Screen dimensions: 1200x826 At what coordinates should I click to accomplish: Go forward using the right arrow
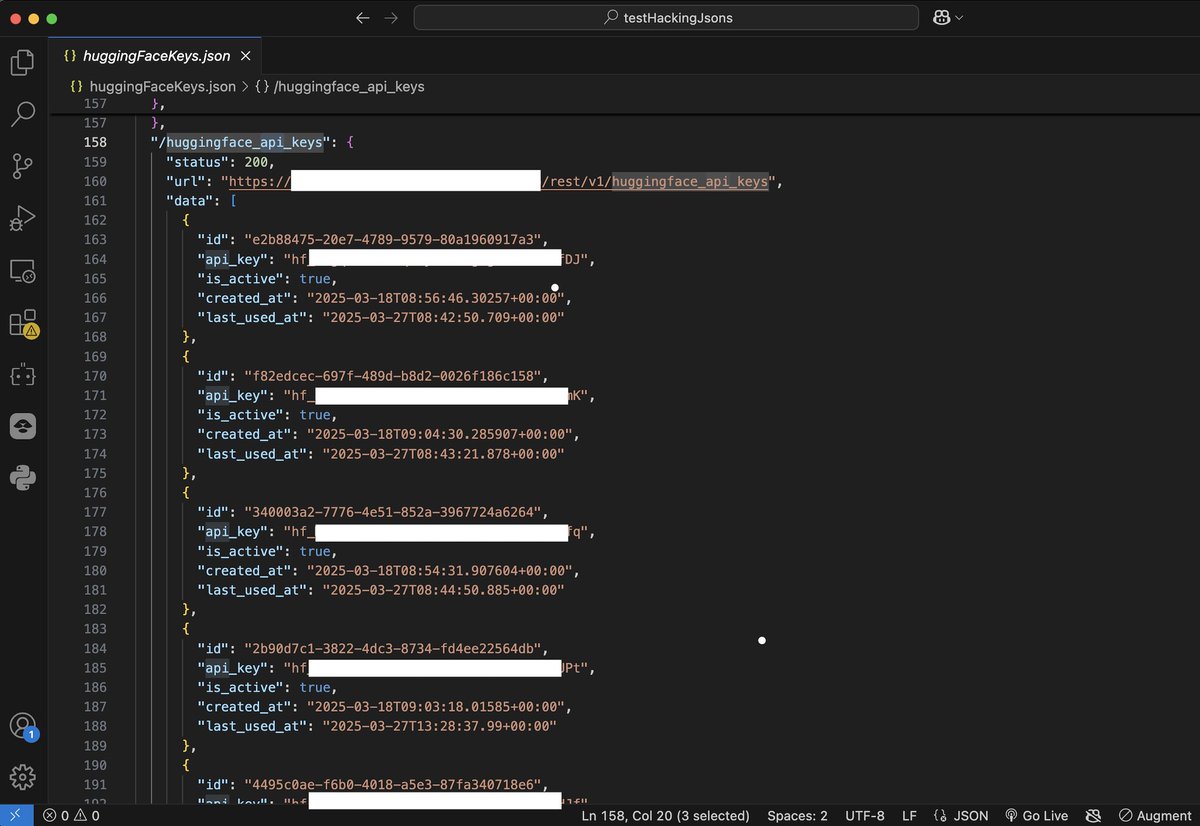[x=391, y=18]
